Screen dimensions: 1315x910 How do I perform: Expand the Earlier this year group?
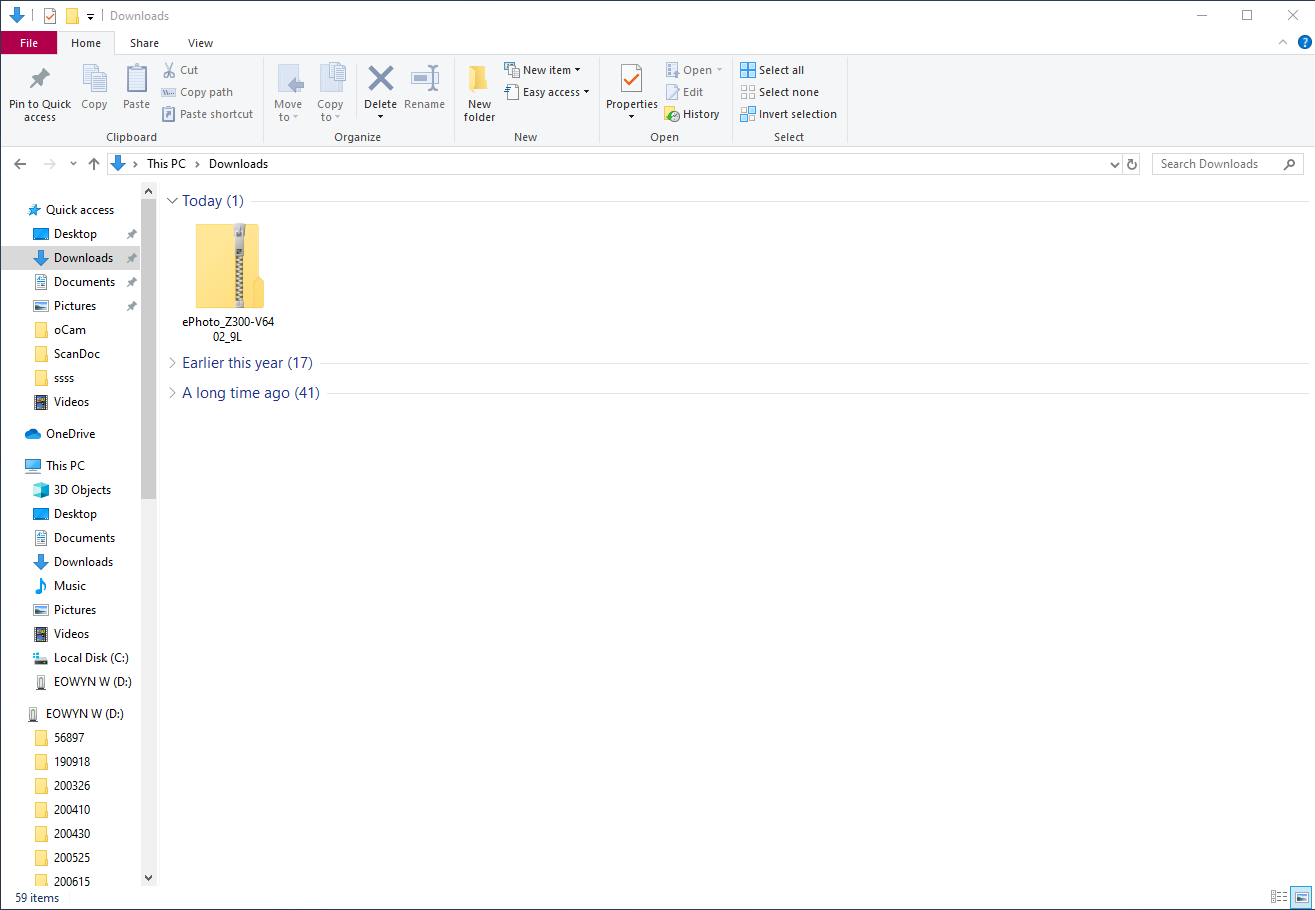[172, 363]
